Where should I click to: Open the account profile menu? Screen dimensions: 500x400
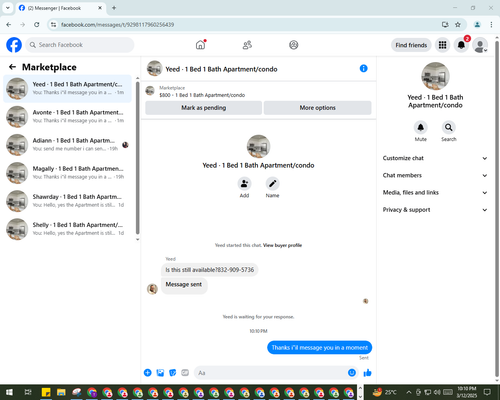(480, 45)
